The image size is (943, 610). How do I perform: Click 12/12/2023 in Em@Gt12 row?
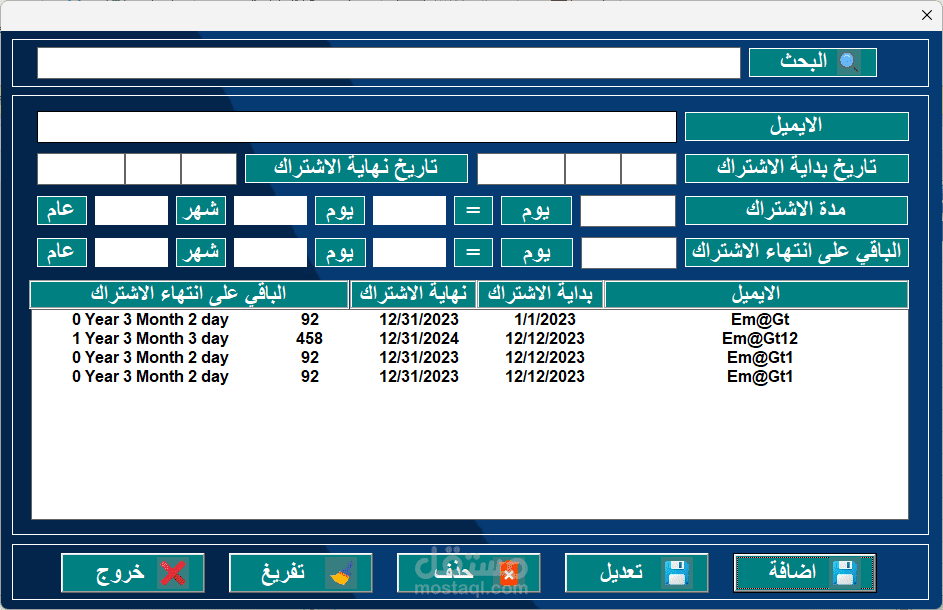click(x=545, y=339)
